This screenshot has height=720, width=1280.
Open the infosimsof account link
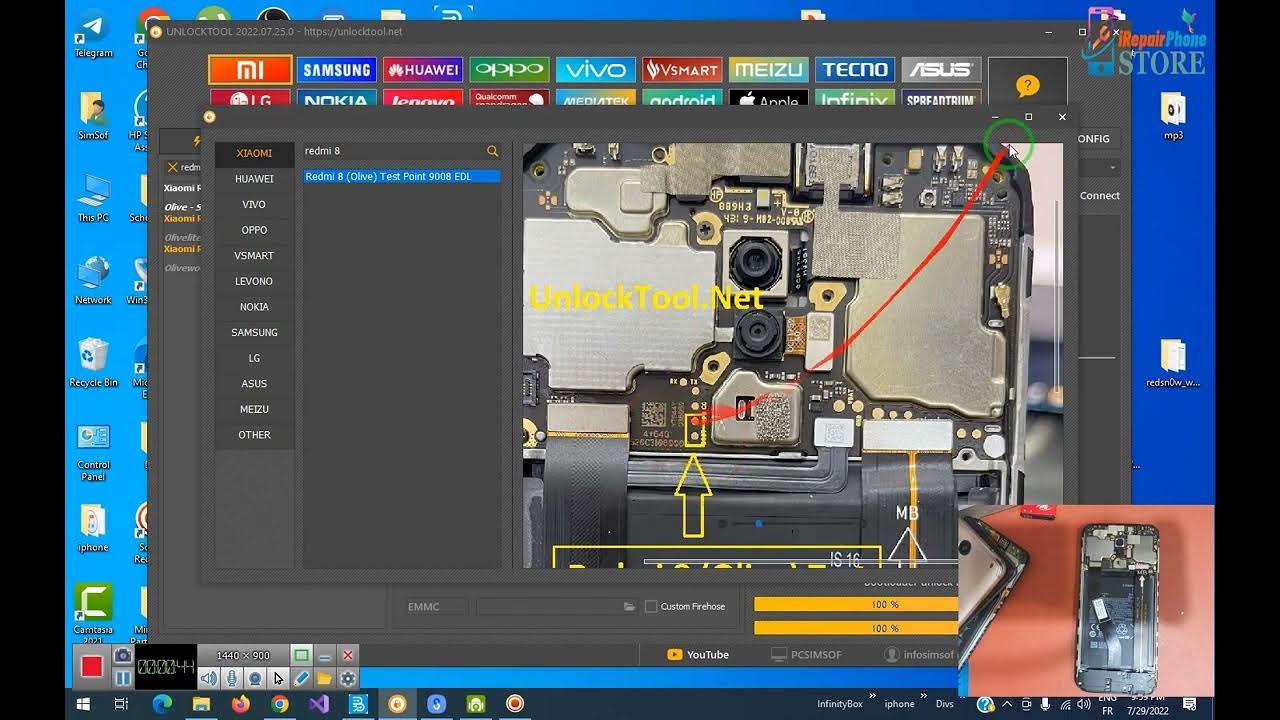920,655
